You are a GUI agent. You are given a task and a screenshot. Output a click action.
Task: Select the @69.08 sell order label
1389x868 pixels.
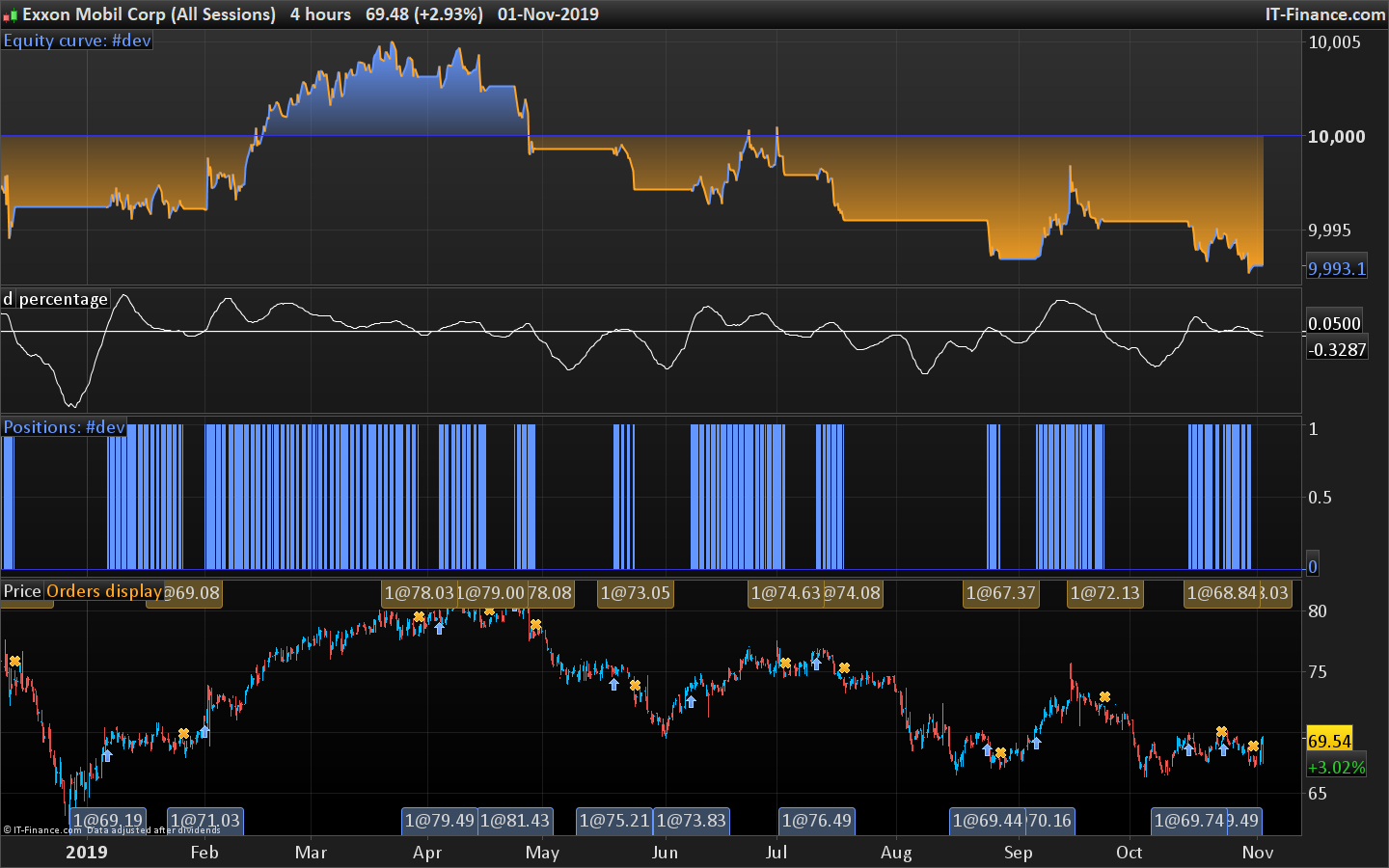[192, 593]
